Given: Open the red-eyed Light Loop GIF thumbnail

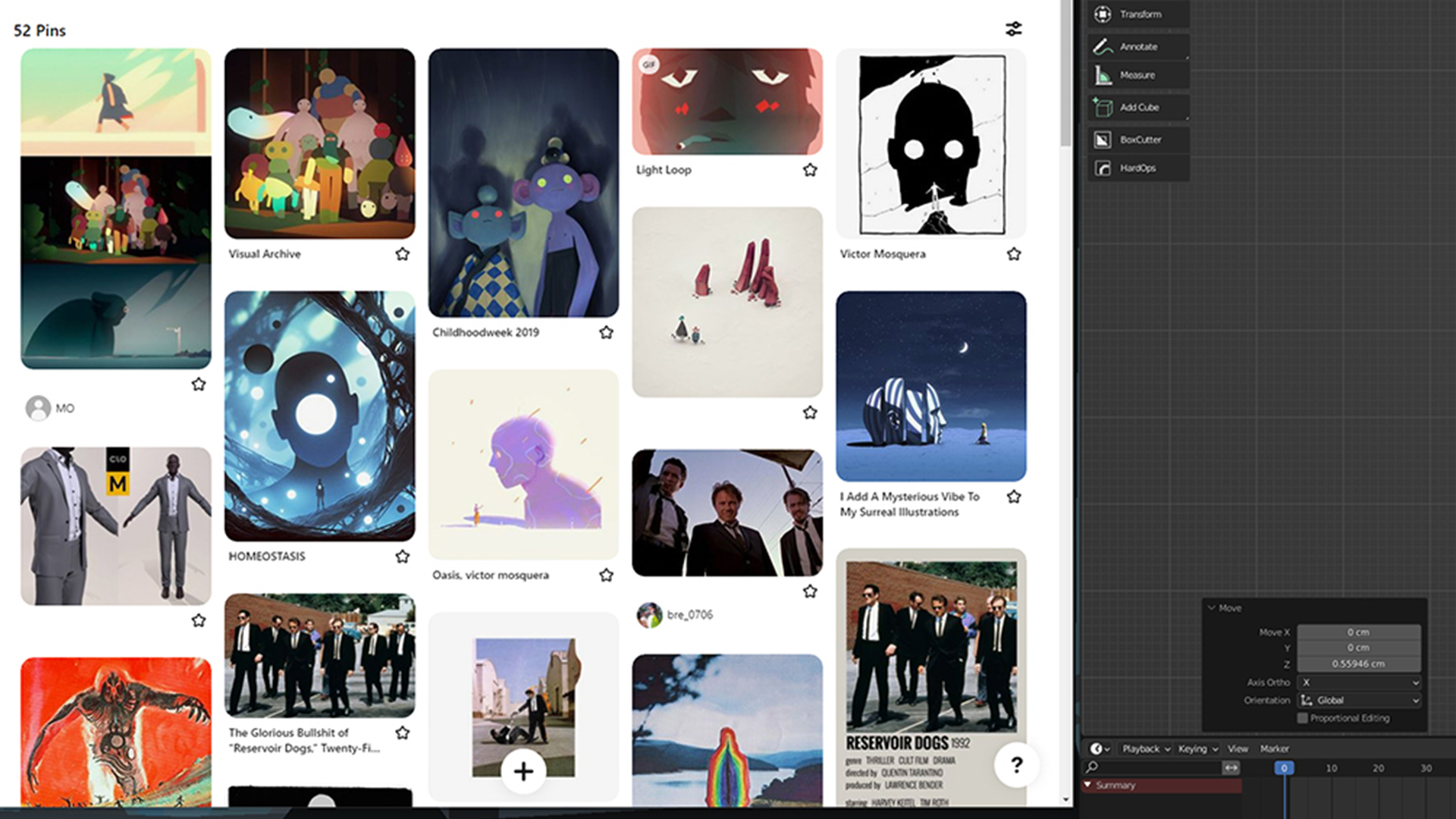Looking at the screenshot, I should 727,102.
